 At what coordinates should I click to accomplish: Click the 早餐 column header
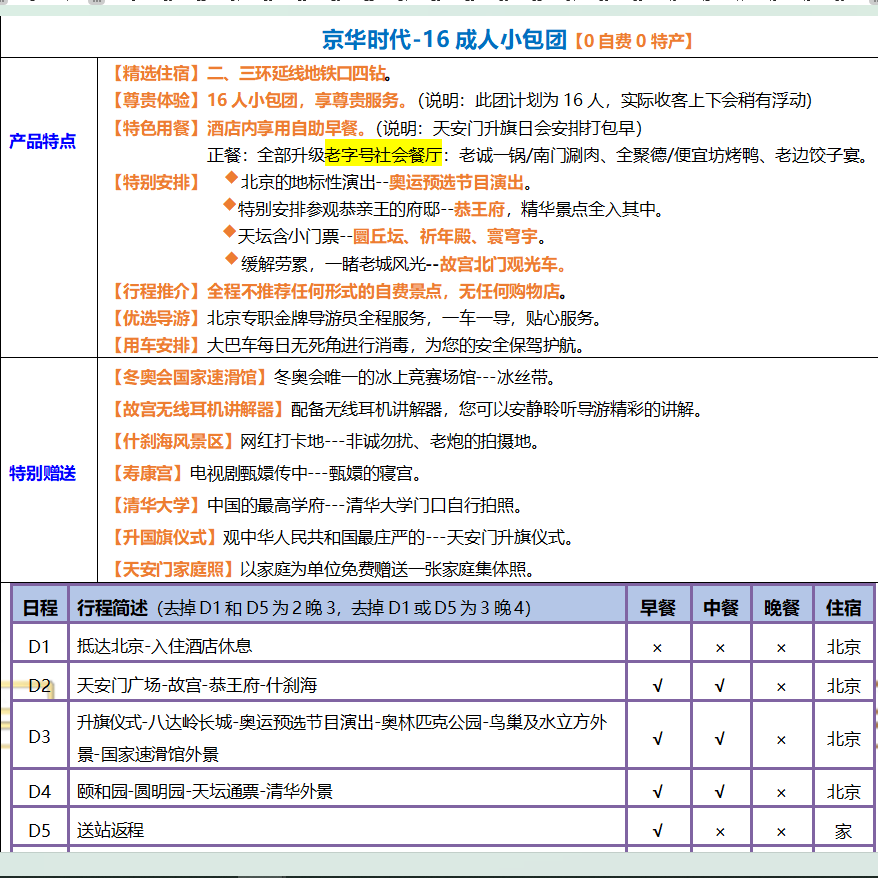tap(657, 607)
